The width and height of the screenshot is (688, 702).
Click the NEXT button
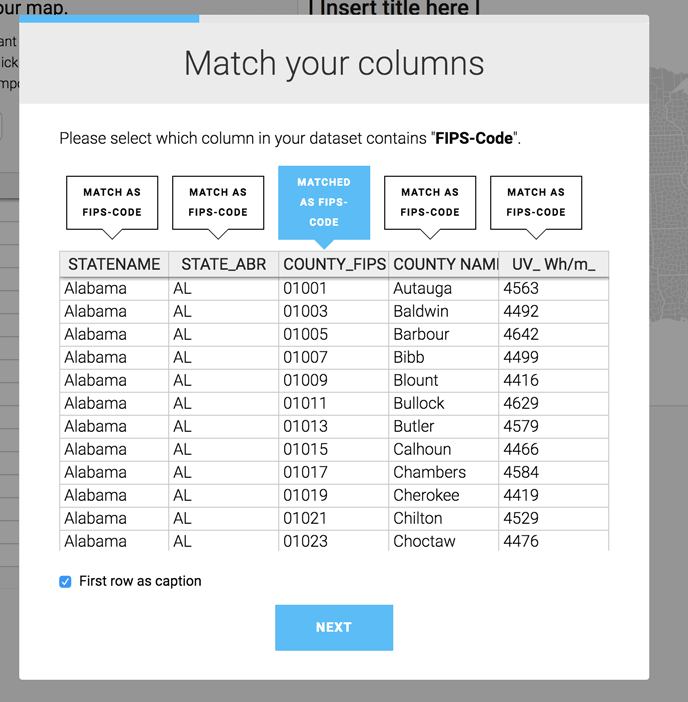(x=334, y=627)
